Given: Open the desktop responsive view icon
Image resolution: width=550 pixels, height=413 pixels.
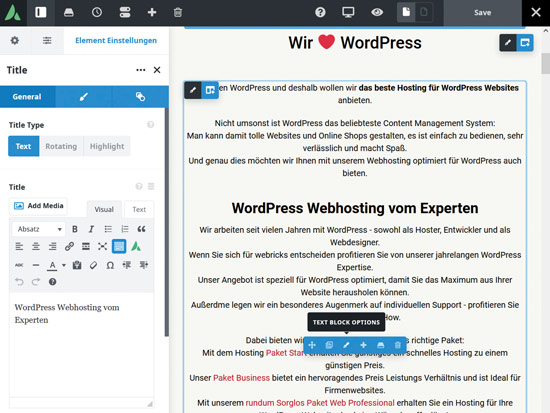Looking at the screenshot, I should pos(348,13).
